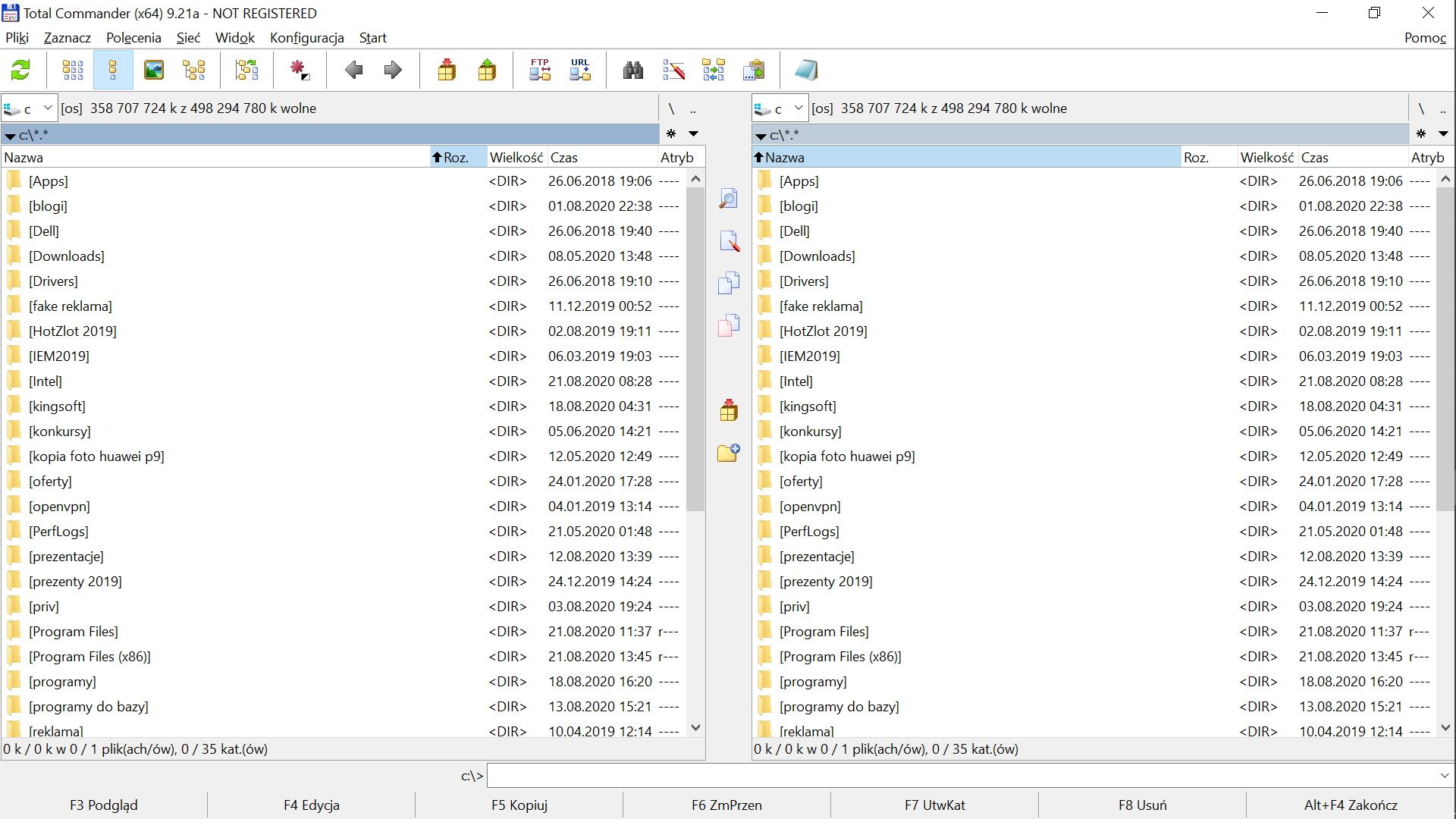This screenshot has width=1456, height=819.
Task: Click the unpack files toolbar icon
Action: coord(487,71)
